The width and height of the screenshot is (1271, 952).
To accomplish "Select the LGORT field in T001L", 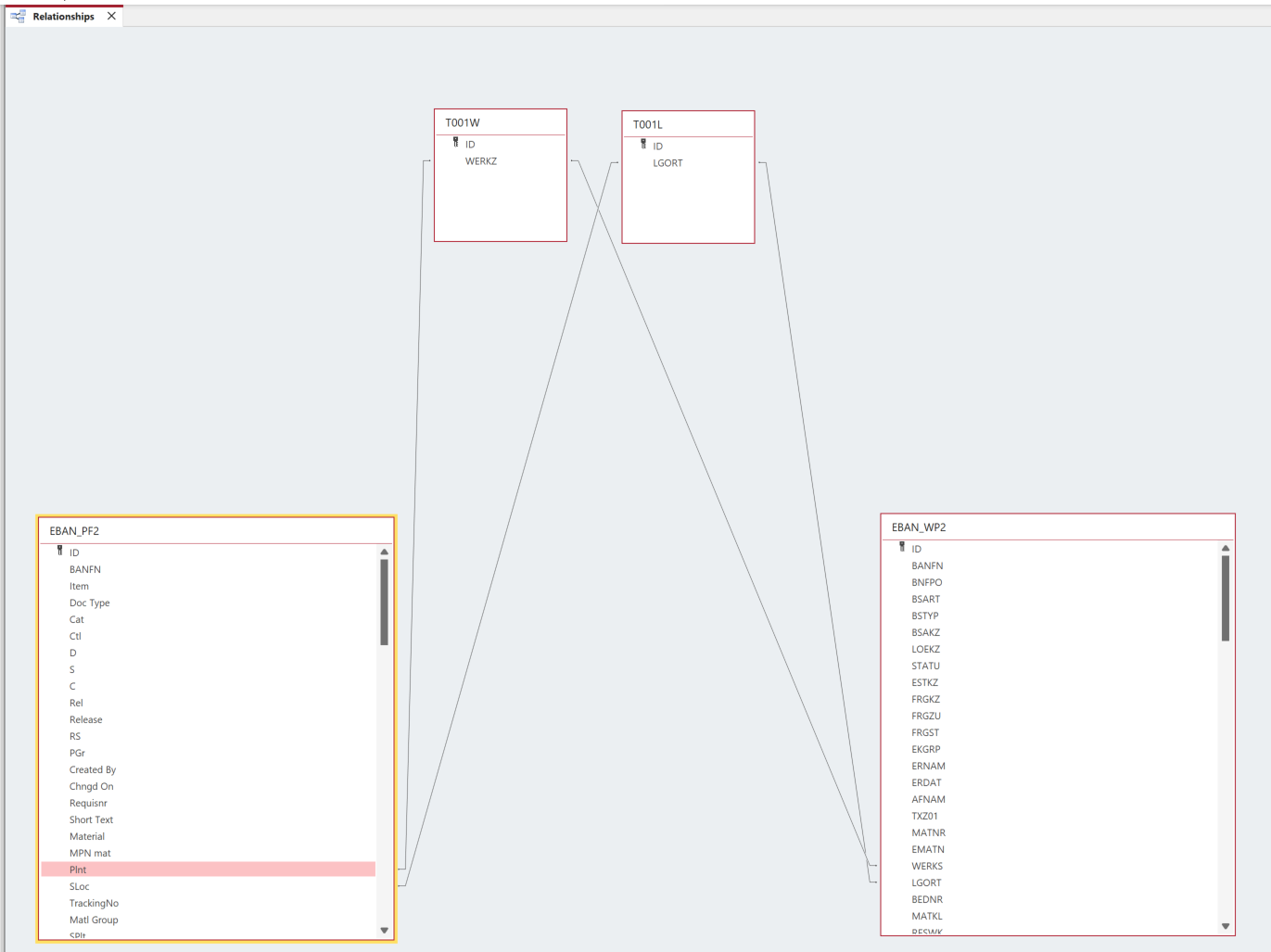I will click(x=667, y=163).
